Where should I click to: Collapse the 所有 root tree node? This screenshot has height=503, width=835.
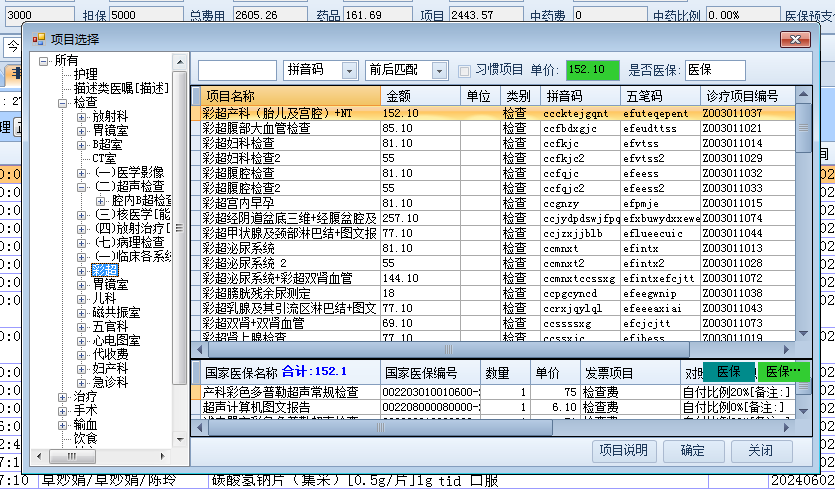pos(44,61)
